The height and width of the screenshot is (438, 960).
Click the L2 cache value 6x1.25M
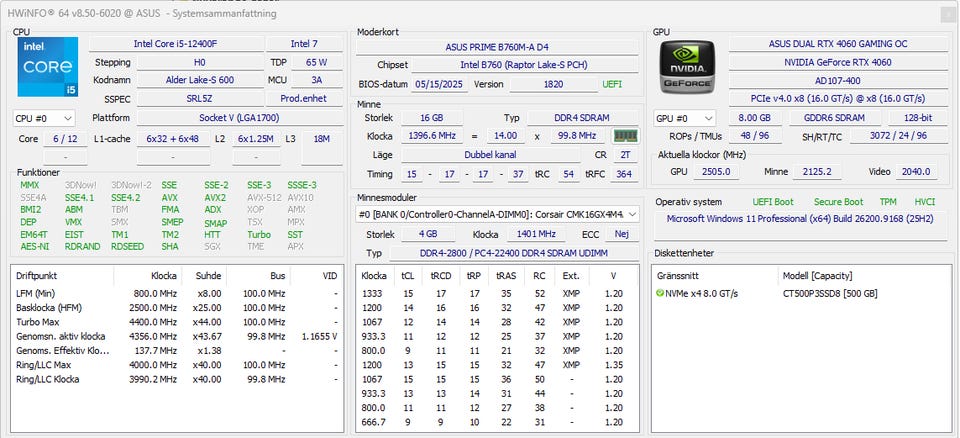(256, 139)
